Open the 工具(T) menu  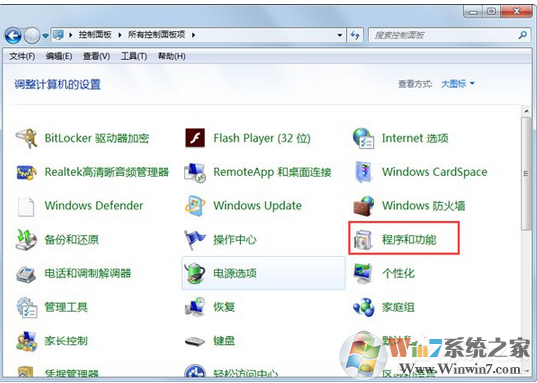134,56
